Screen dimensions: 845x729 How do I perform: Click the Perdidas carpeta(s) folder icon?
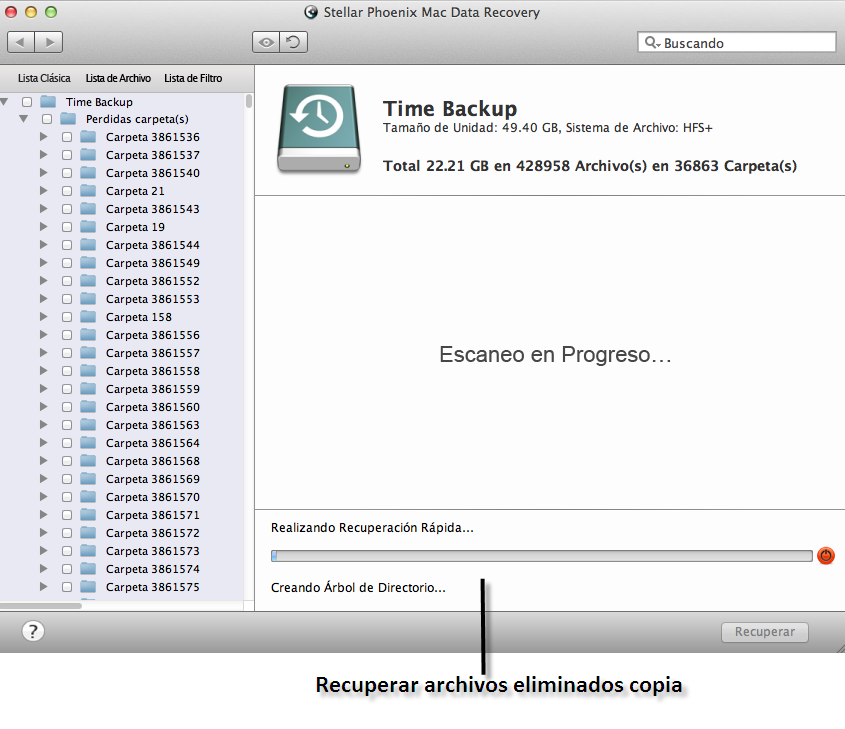coord(68,119)
